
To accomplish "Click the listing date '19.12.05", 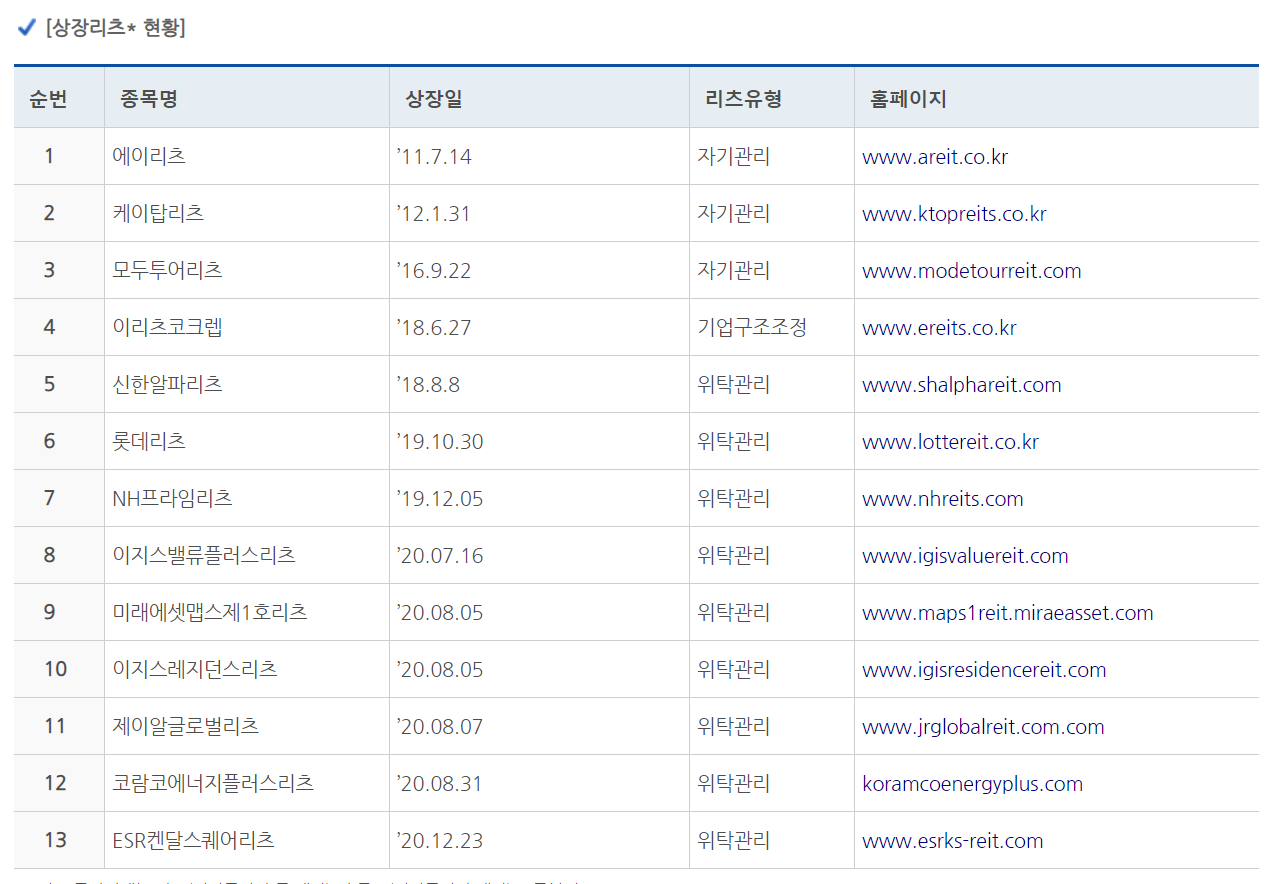I will (x=440, y=498).
